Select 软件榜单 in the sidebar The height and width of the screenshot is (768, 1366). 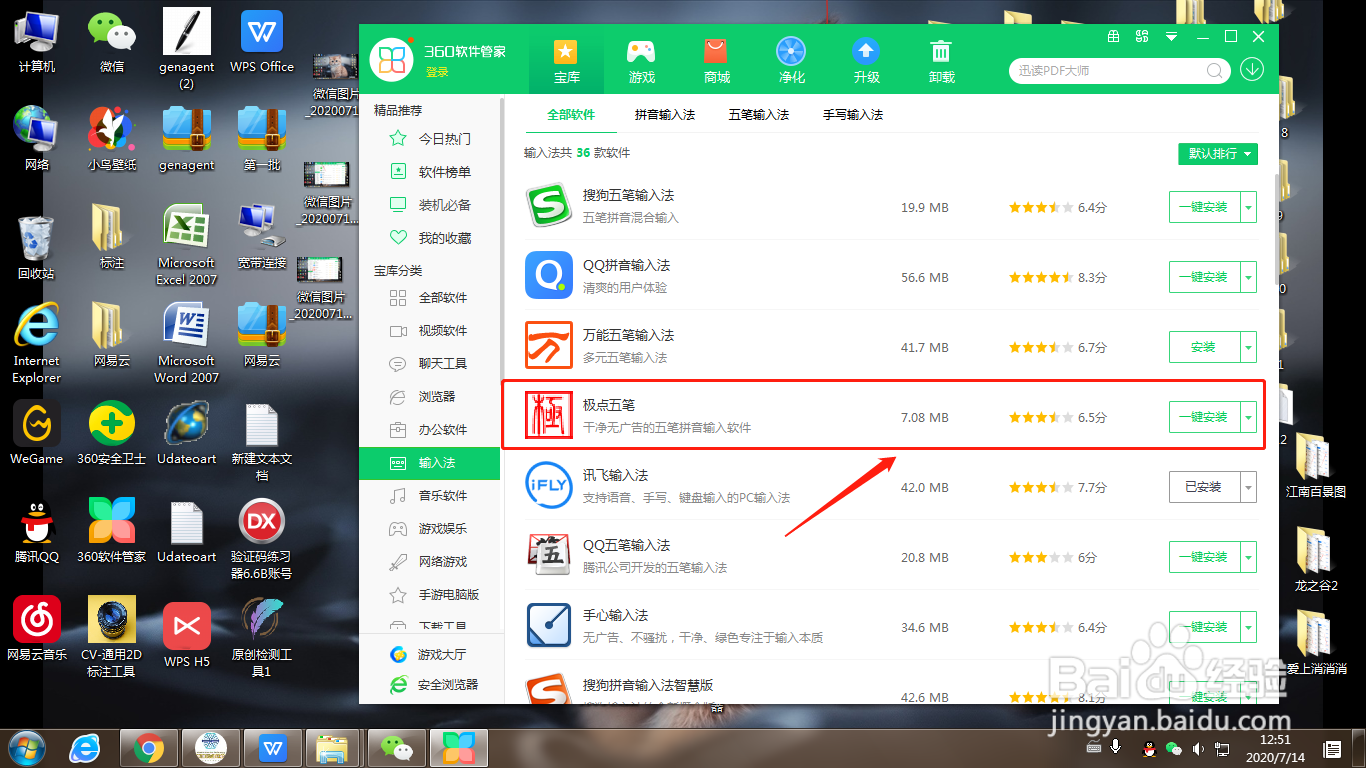(x=430, y=172)
